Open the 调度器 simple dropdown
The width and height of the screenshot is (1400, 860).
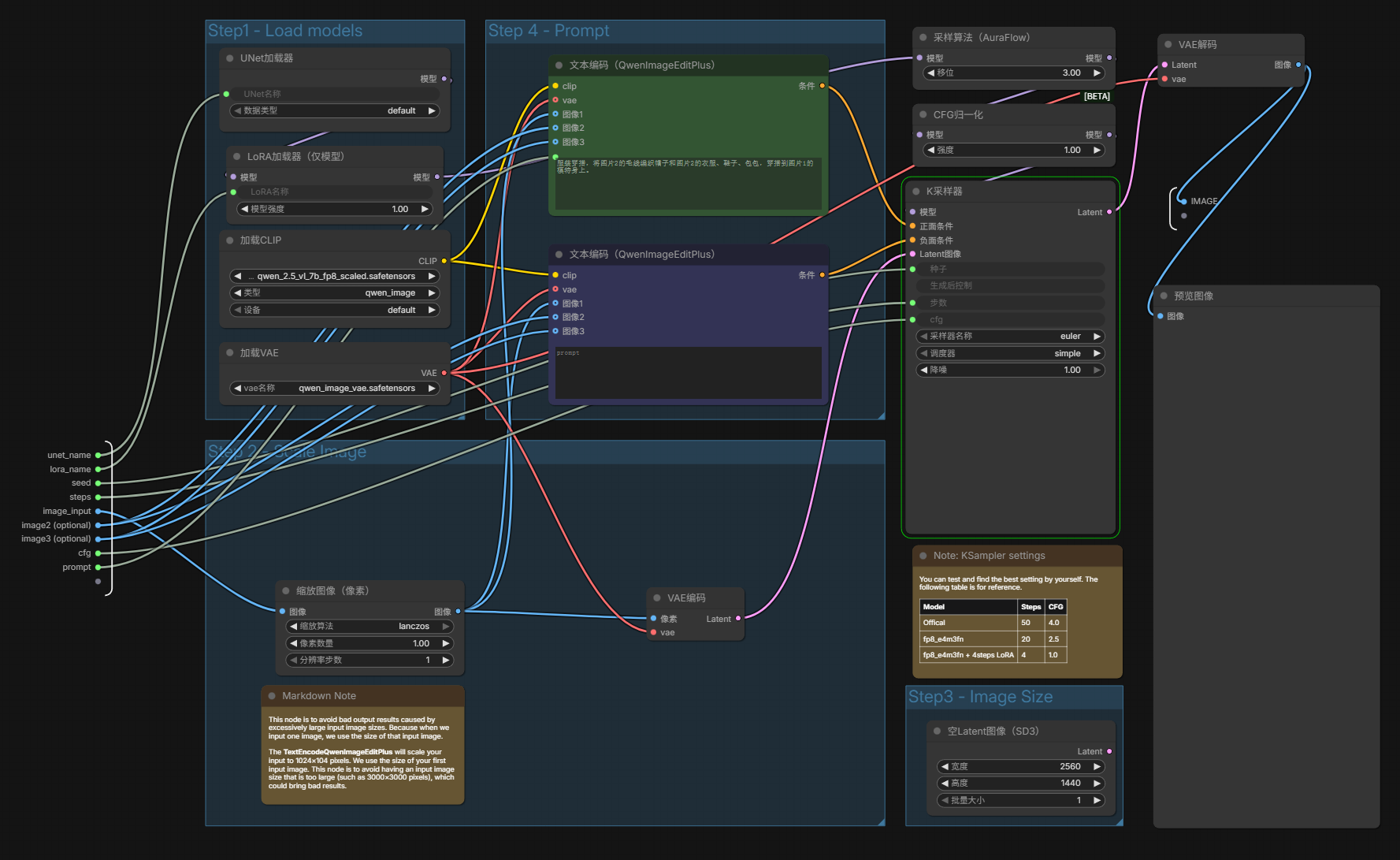click(x=1010, y=354)
